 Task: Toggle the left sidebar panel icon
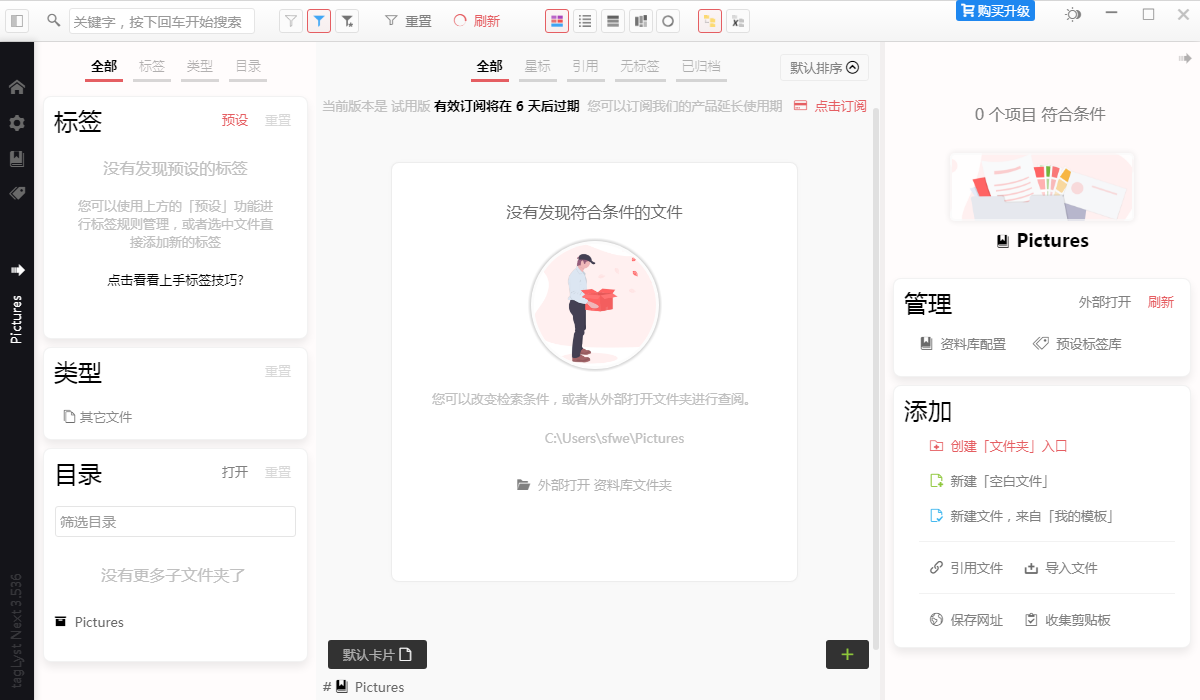tap(18, 21)
